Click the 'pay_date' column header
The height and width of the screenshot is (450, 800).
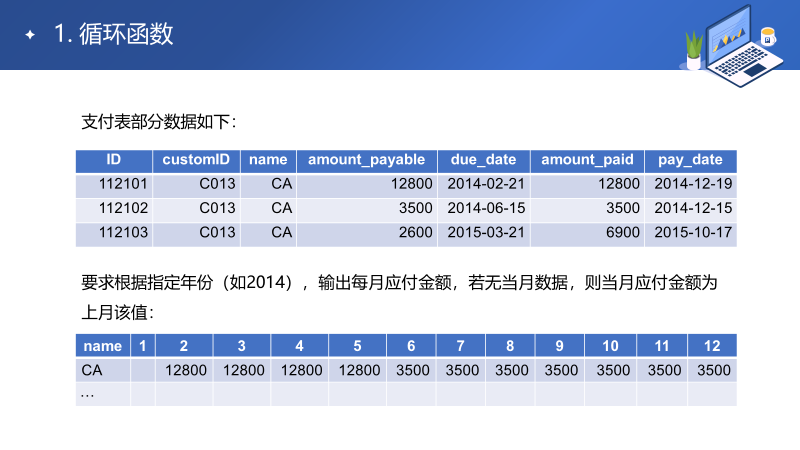(x=690, y=160)
